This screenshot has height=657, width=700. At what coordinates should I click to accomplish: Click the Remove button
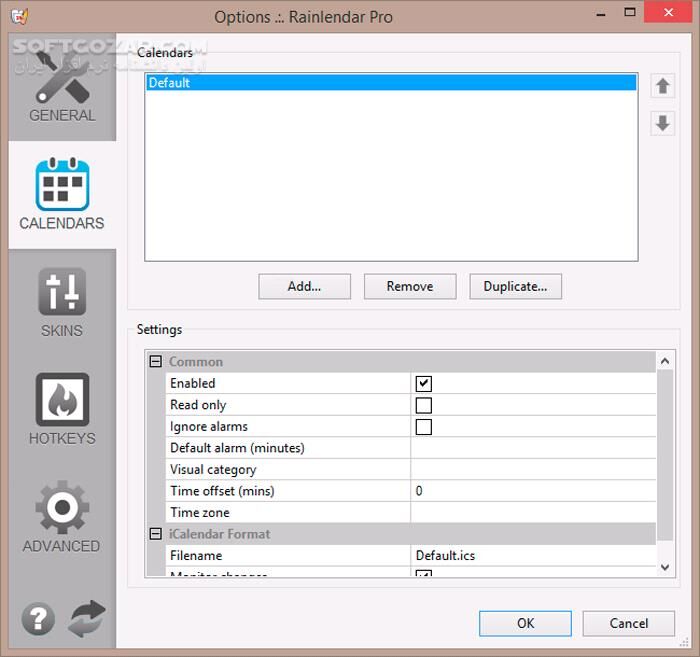(x=410, y=286)
